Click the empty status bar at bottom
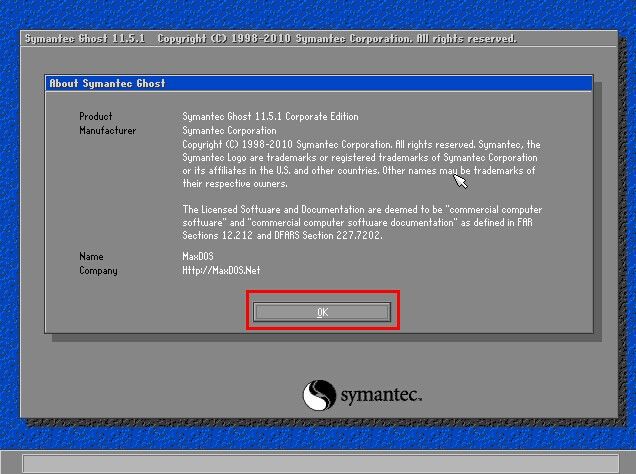 pos(321,463)
